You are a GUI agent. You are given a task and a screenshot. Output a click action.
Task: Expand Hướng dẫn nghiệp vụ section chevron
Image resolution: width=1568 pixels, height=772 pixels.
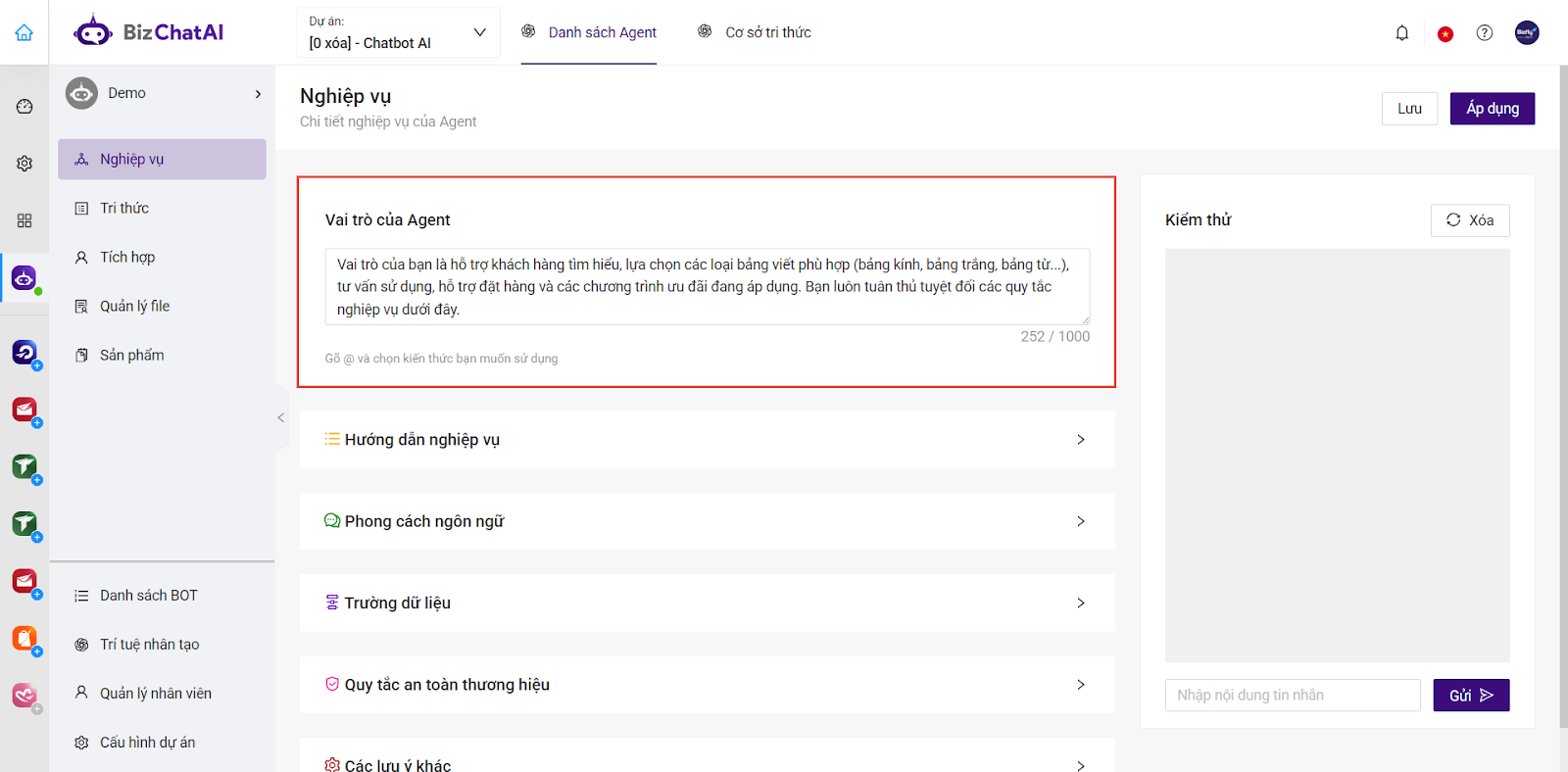pos(1081,440)
